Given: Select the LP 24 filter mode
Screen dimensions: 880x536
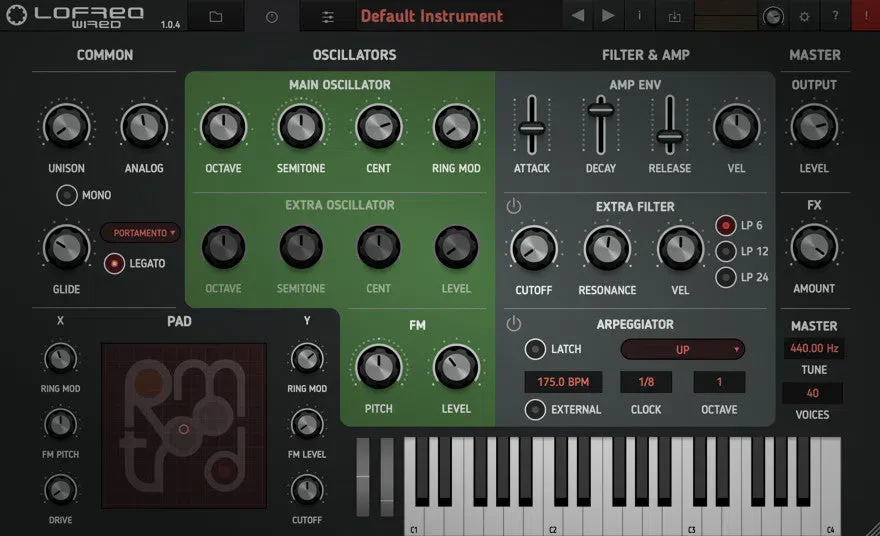Looking at the screenshot, I should pyautogui.click(x=726, y=277).
